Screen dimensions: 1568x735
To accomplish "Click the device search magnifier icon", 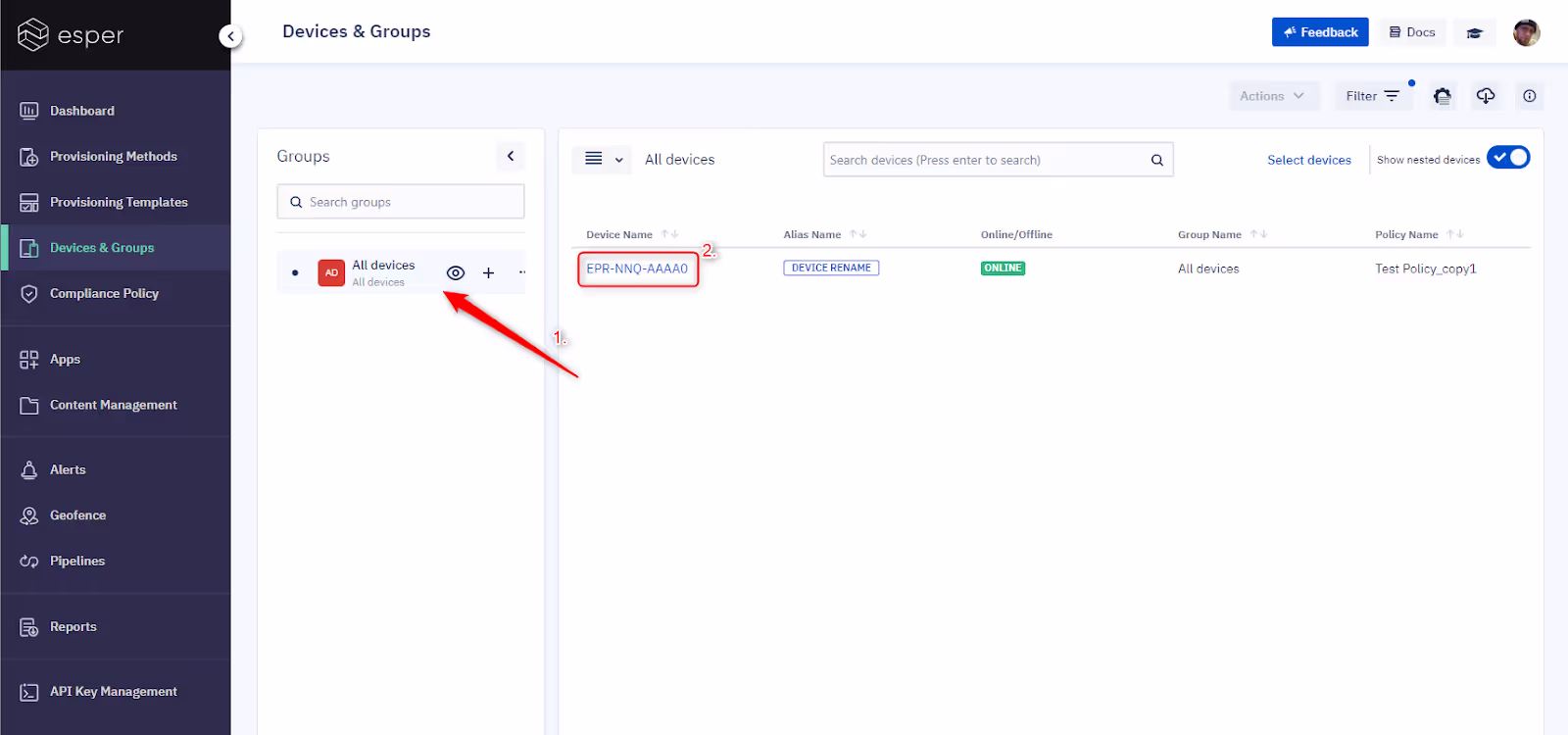I will (x=1156, y=160).
